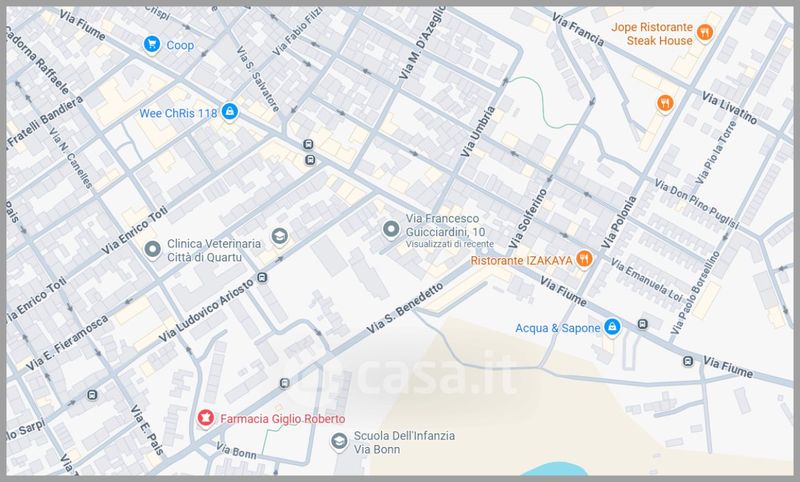Select the Wee ChRis 118 shop marker
The image size is (800, 482).
230,111
